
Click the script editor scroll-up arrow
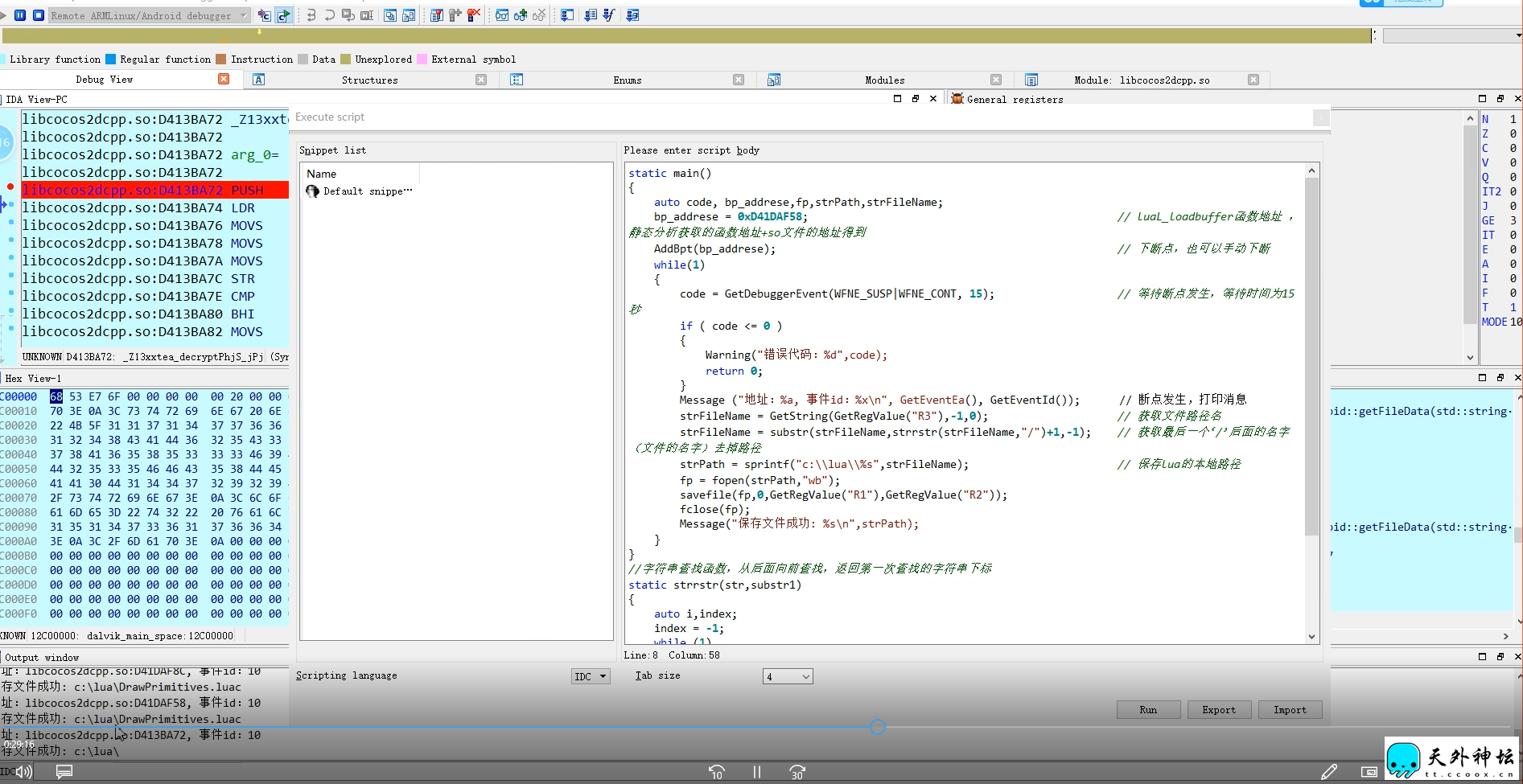click(x=1312, y=170)
